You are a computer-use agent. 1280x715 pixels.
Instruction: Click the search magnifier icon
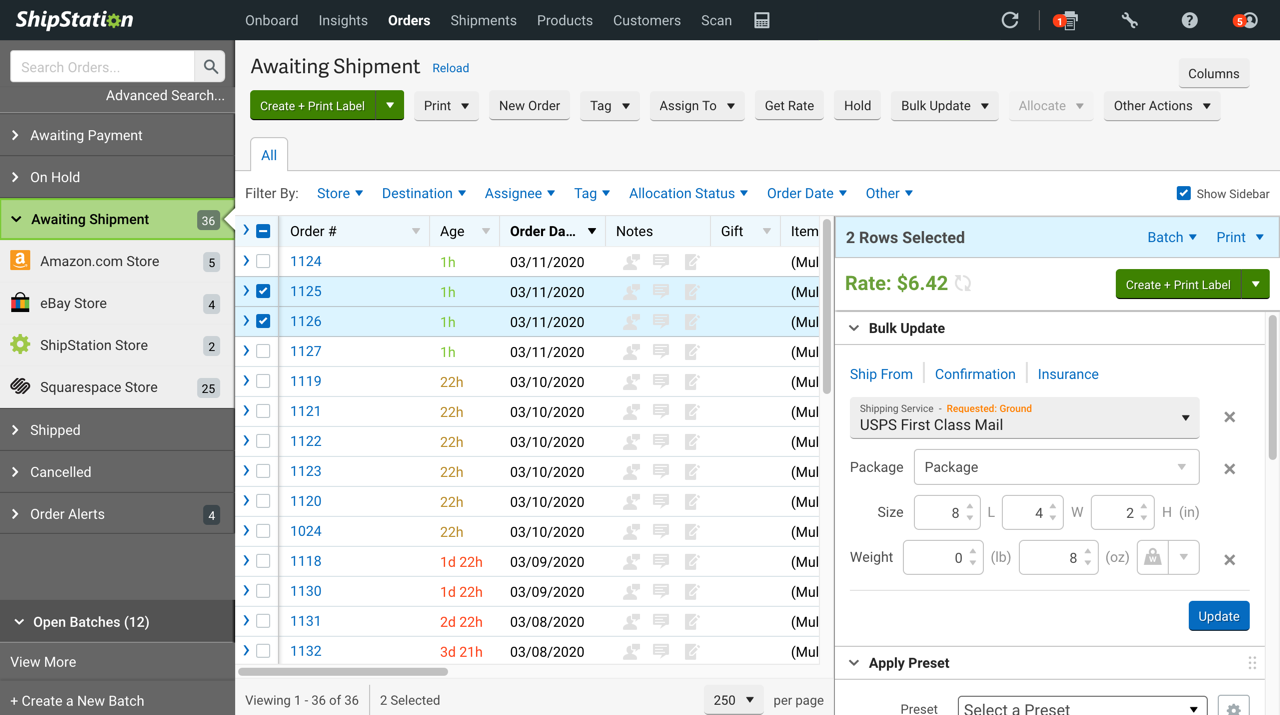click(210, 67)
